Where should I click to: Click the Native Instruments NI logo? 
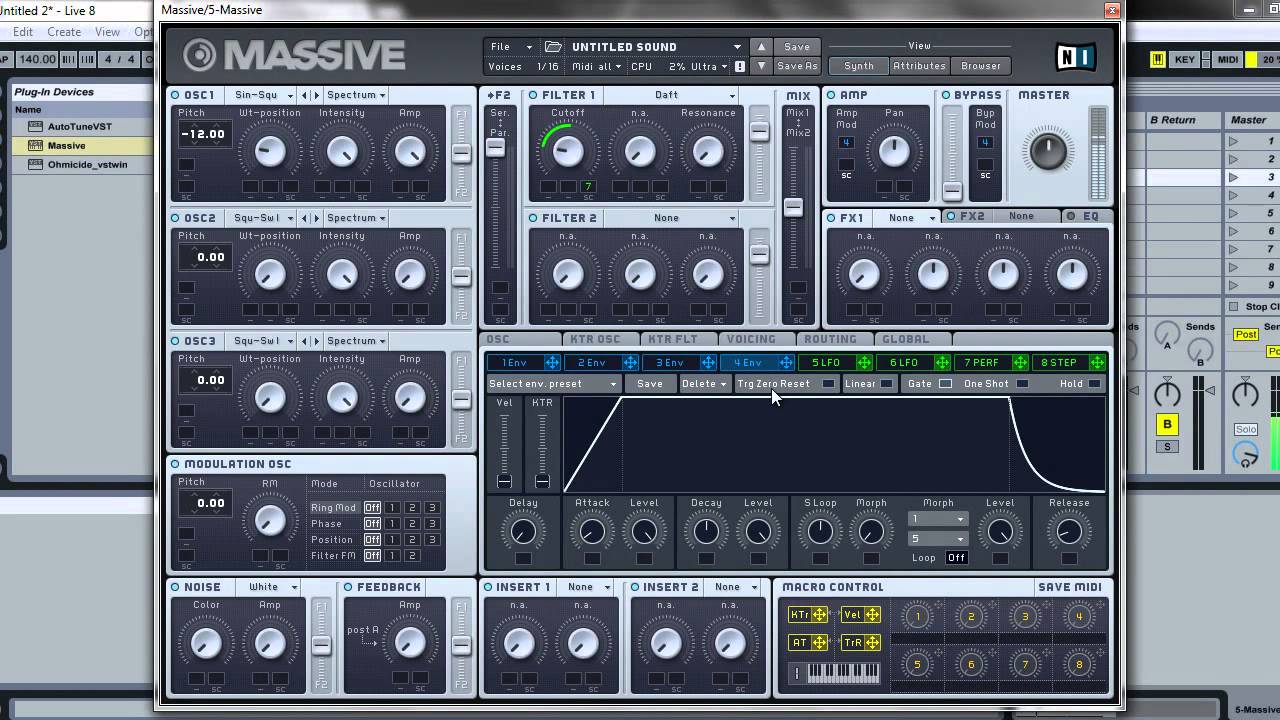click(1075, 57)
